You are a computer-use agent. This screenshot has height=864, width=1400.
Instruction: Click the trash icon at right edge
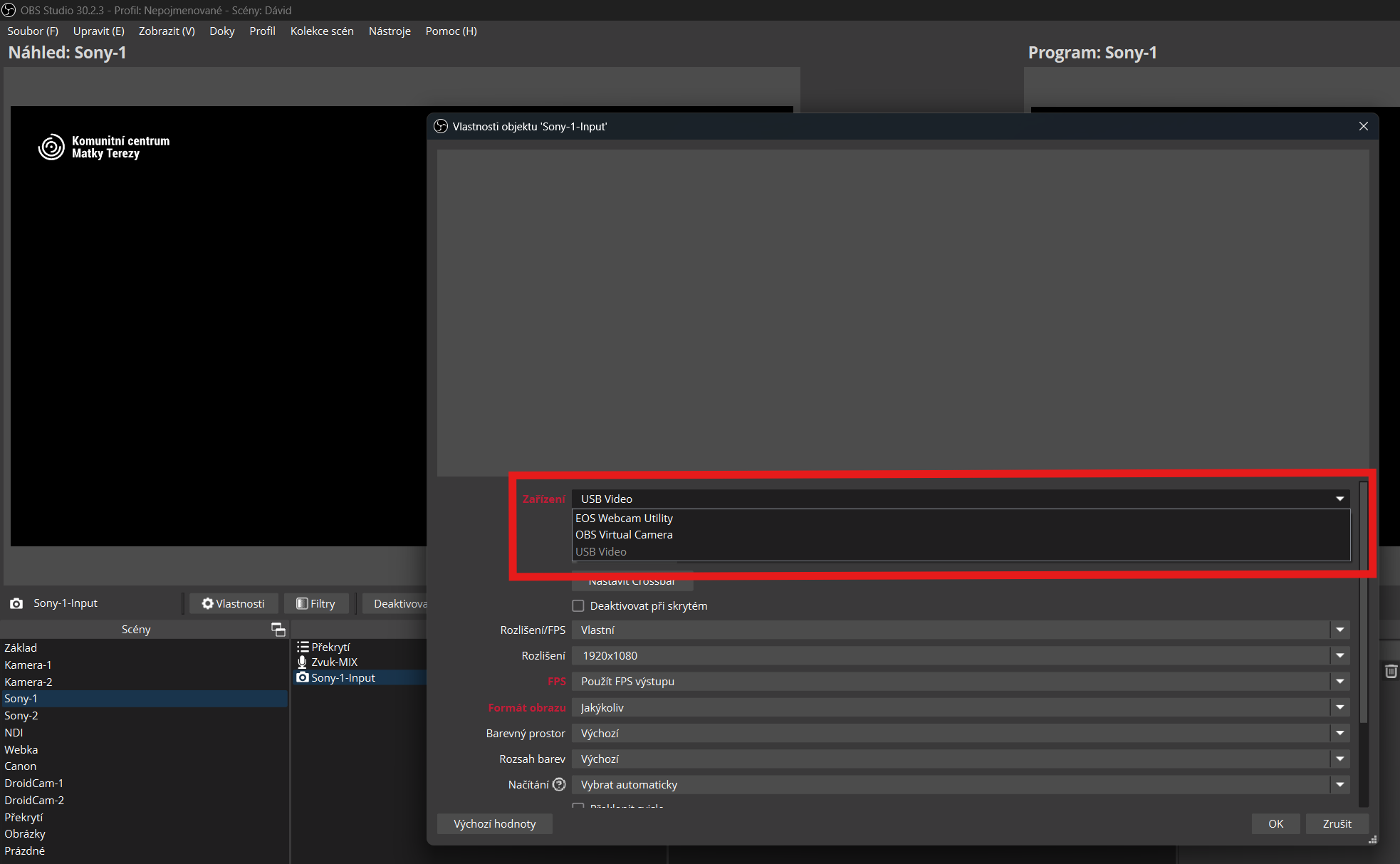(x=1391, y=671)
